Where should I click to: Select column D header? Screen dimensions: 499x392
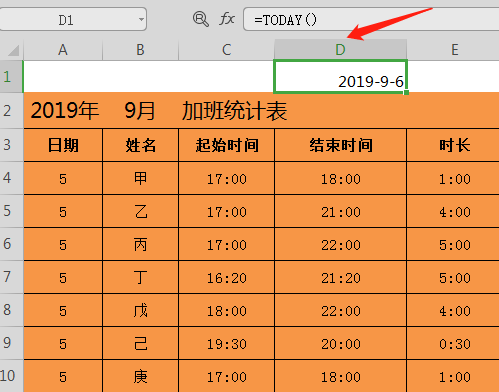pos(340,50)
